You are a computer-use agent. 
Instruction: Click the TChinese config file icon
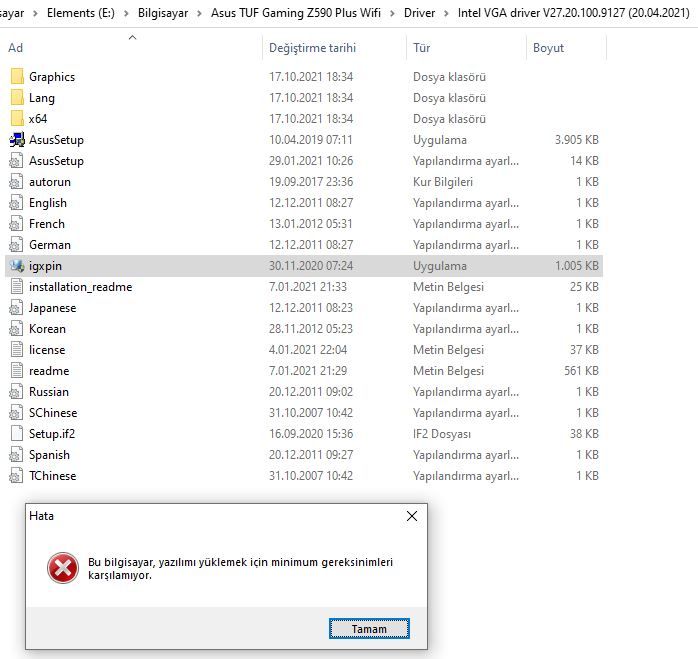pos(16,476)
